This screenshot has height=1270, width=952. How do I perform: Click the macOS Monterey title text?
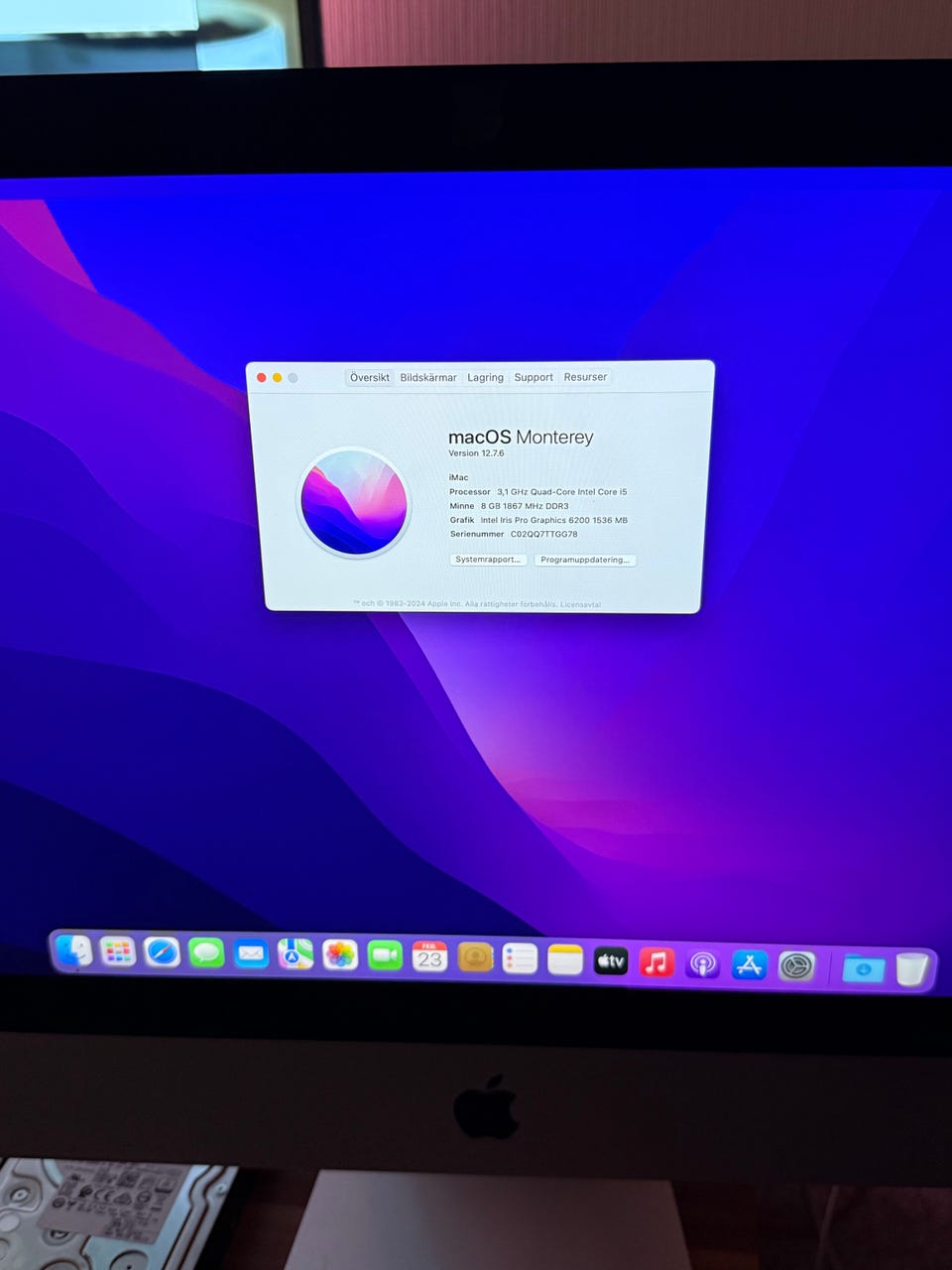(521, 437)
